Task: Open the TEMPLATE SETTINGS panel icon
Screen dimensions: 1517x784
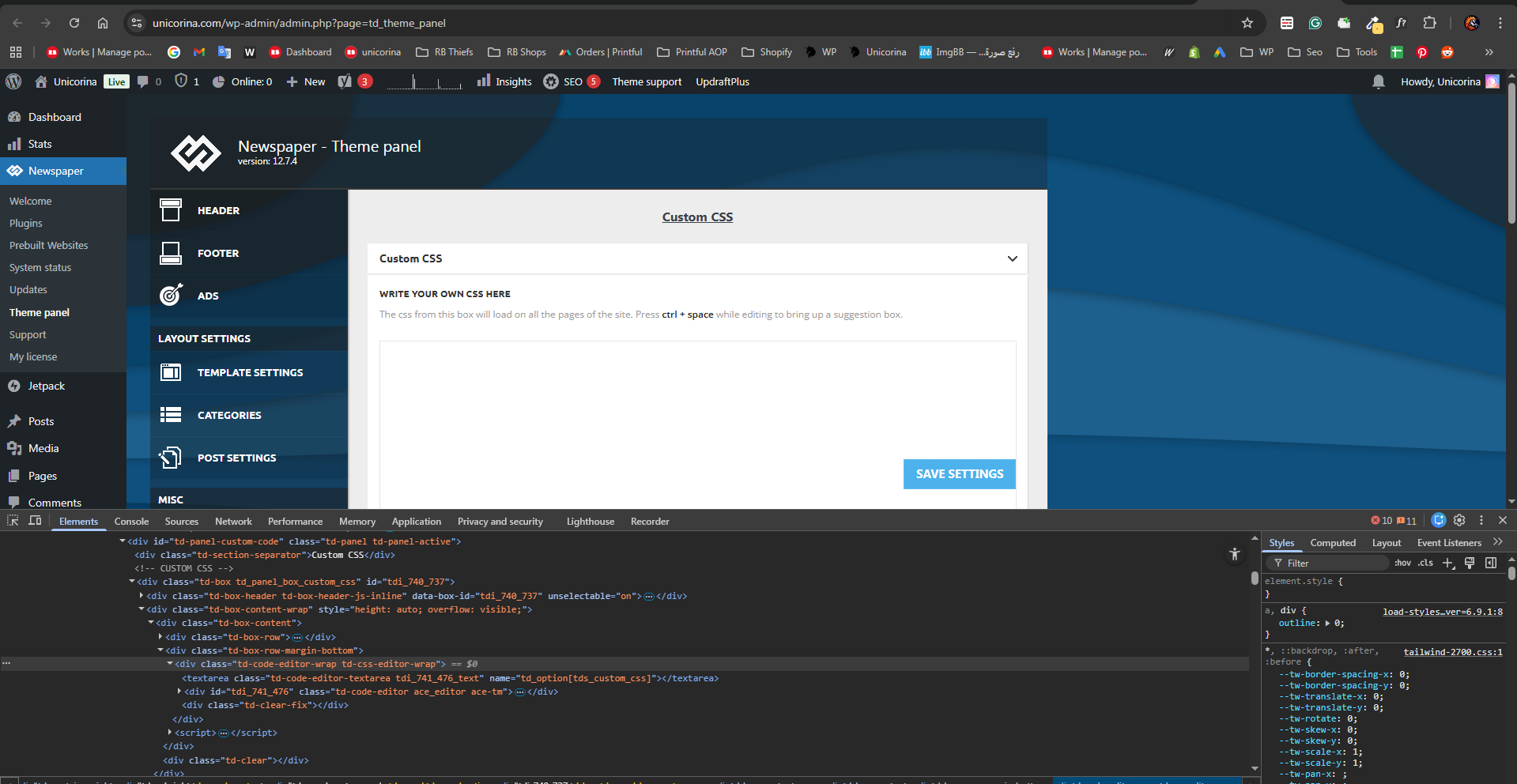Action: click(171, 372)
